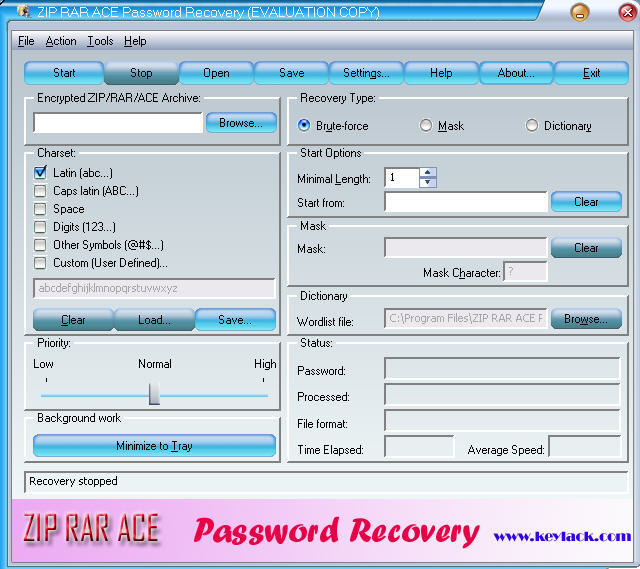The width and height of the screenshot is (640, 569).
Task: Select Dictionary recovery type
Action: 531,125
